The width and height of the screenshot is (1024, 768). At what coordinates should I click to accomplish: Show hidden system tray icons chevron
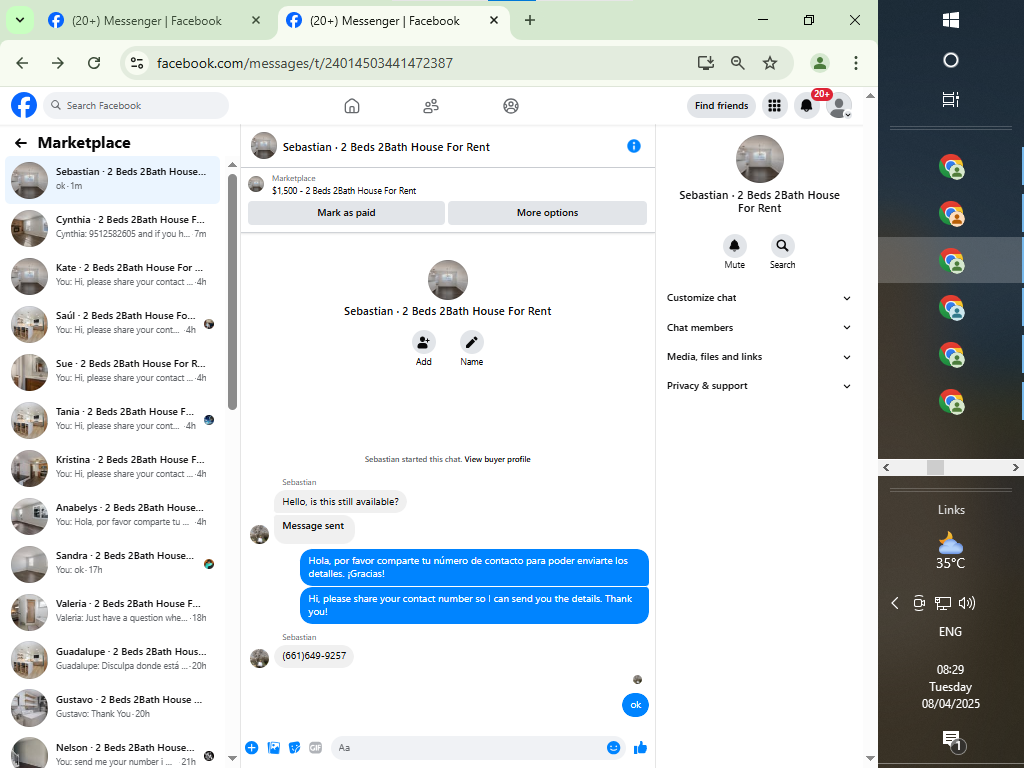[x=895, y=603]
